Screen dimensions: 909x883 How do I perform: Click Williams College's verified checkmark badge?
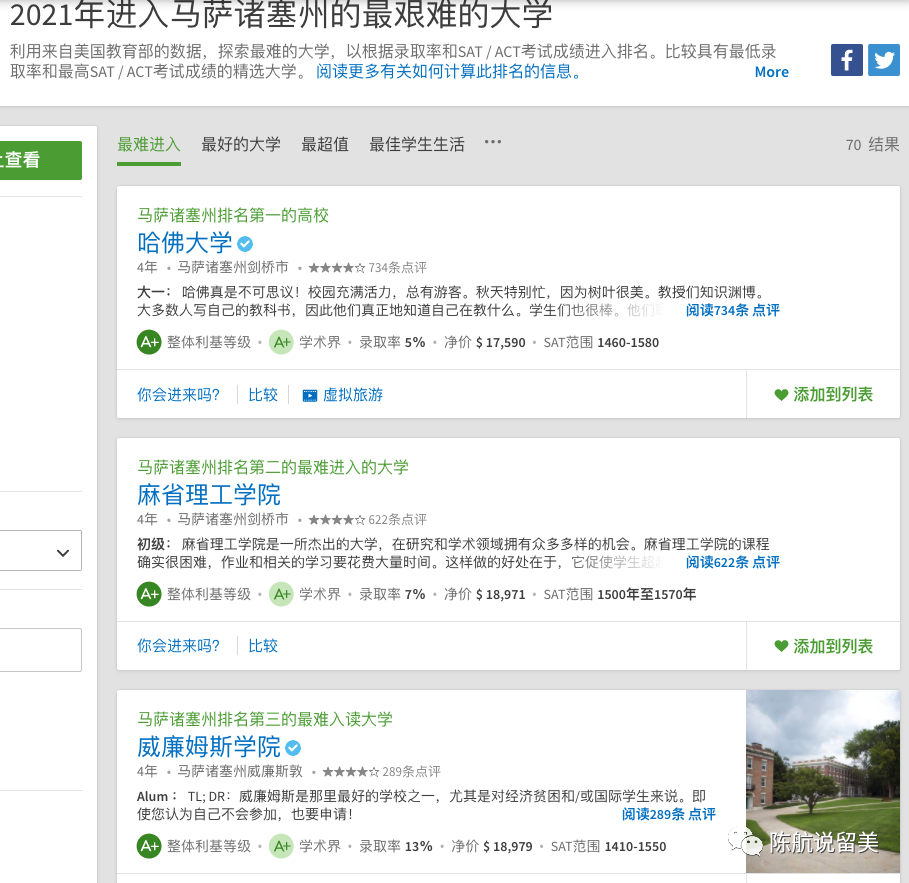pos(293,748)
